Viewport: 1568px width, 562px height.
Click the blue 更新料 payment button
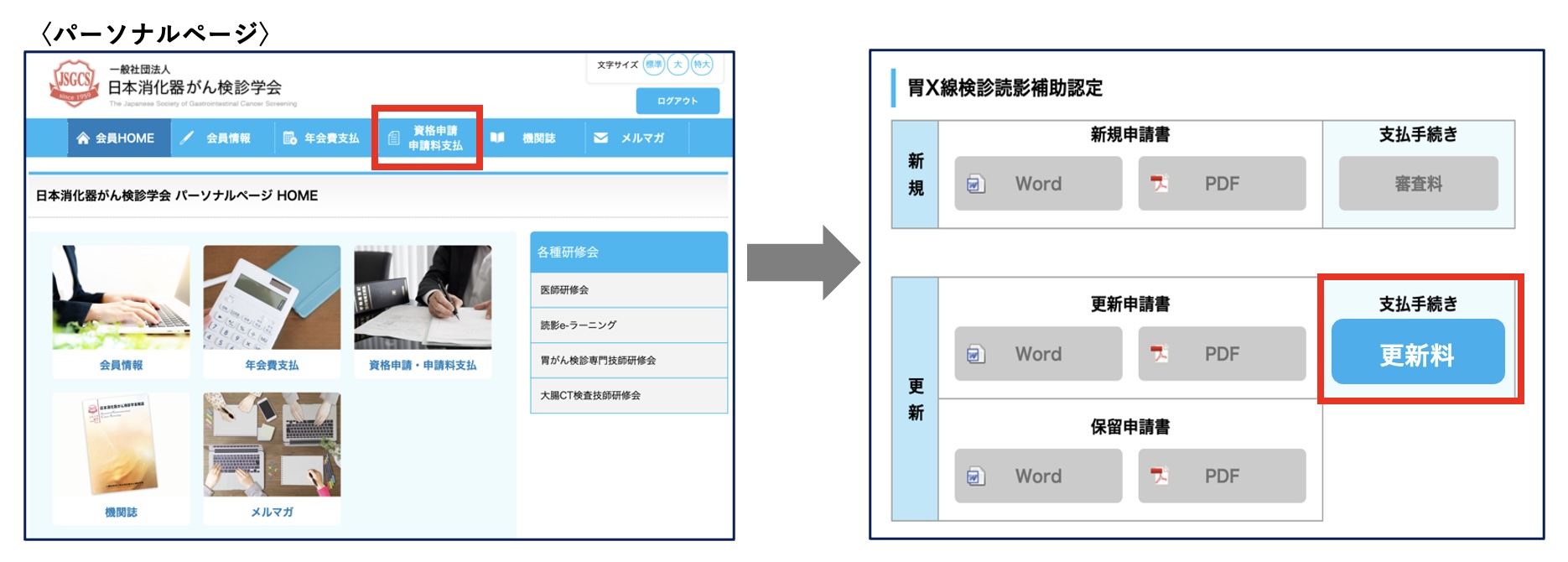click(1417, 355)
